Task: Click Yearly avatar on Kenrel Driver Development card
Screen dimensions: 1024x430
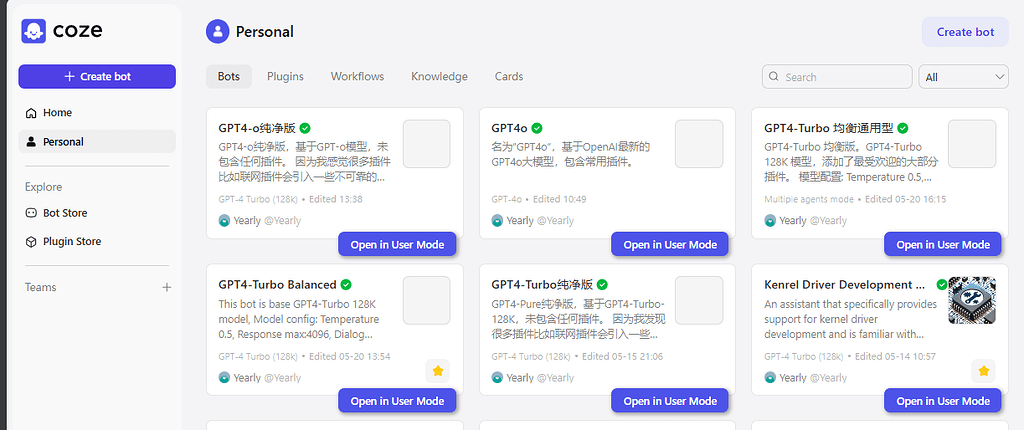Action: (x=771, y=378)
